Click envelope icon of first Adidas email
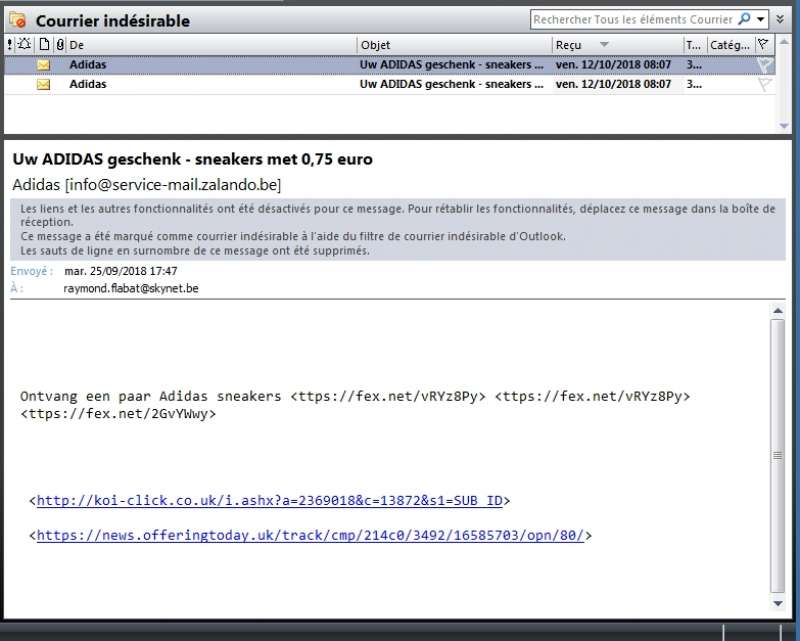This screenshot has width=800, height=641. pyautogui.click(x=43, y=65)
